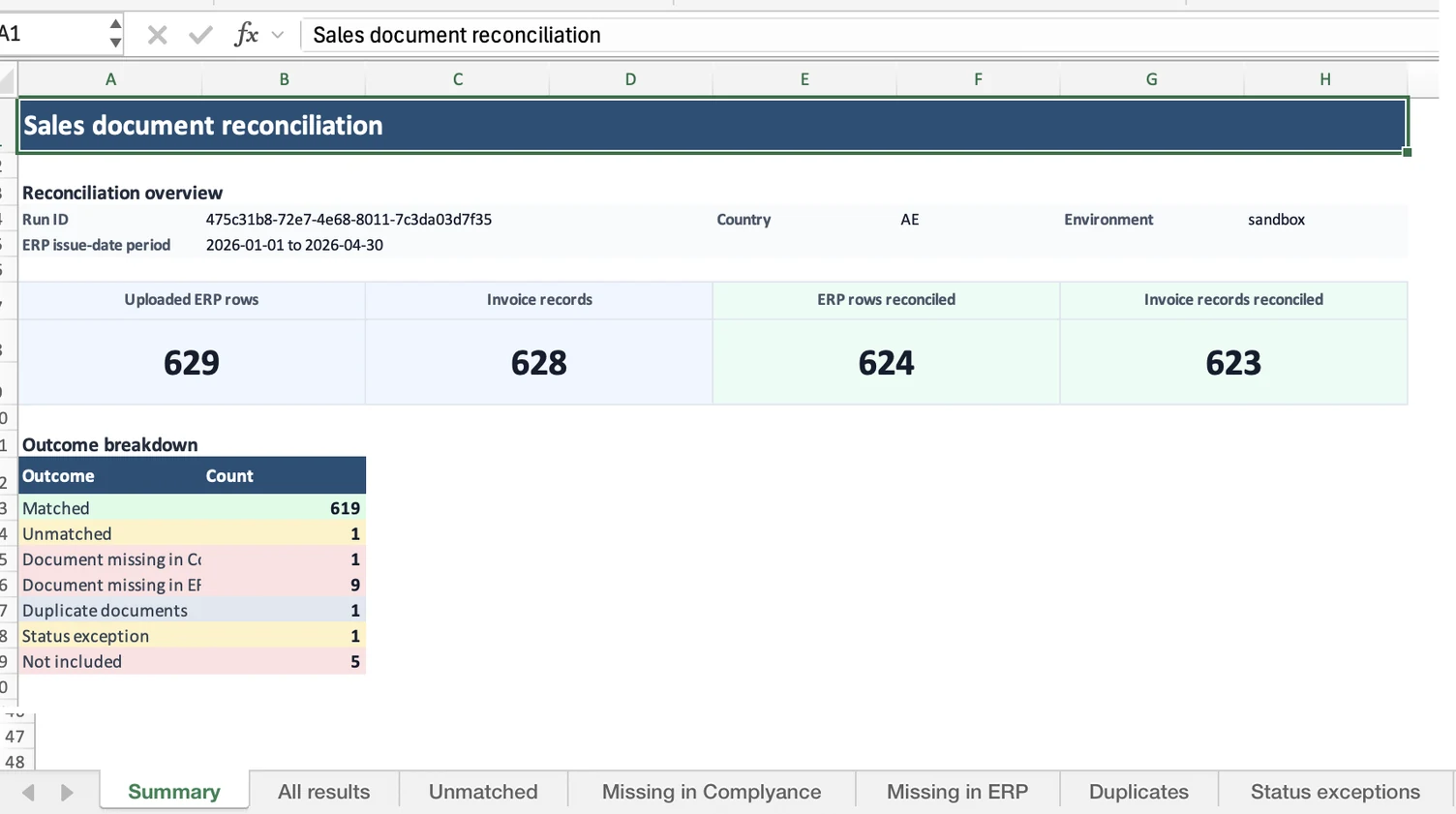The image size is (1456, 814).
Task: Select the Uploaded ERP rows value 629
Action: [x=192, y=363]
